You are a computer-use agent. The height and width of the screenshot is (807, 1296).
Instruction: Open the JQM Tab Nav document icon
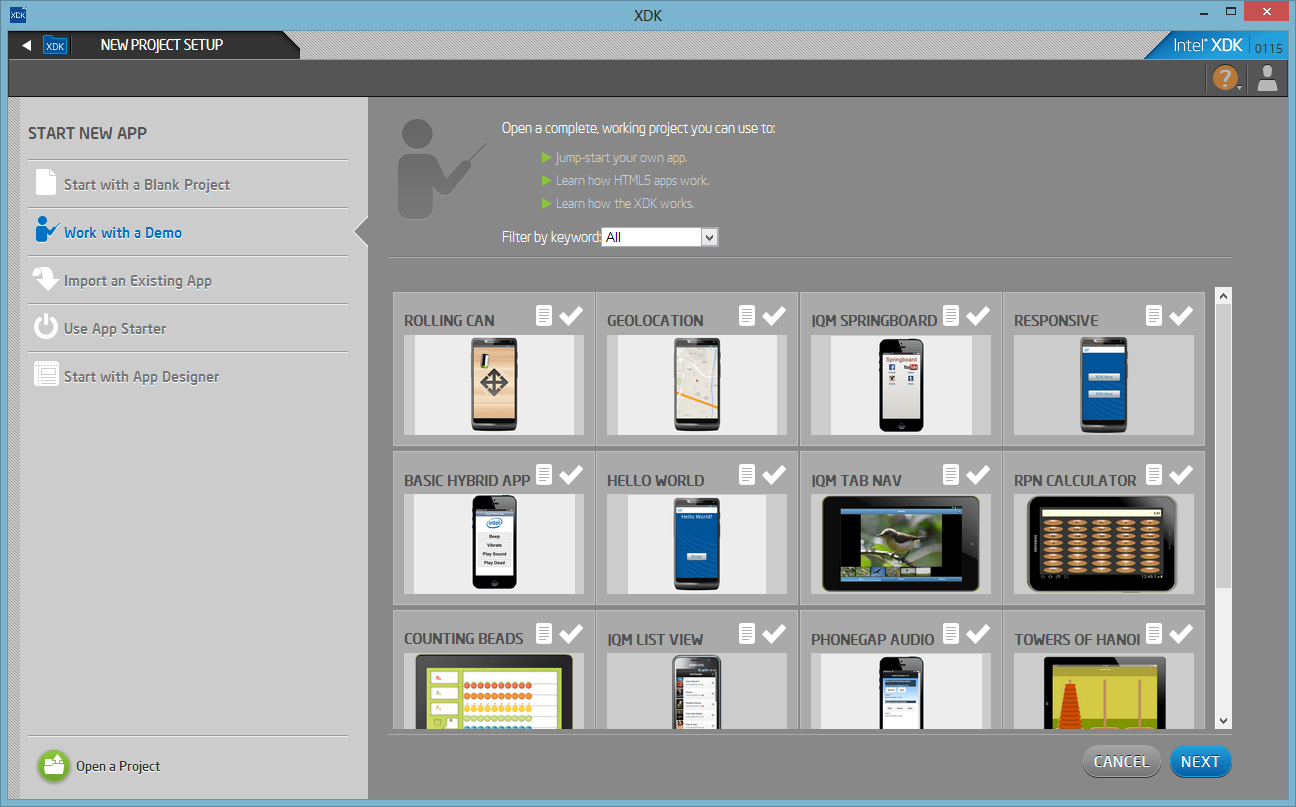tap(951, 474)
